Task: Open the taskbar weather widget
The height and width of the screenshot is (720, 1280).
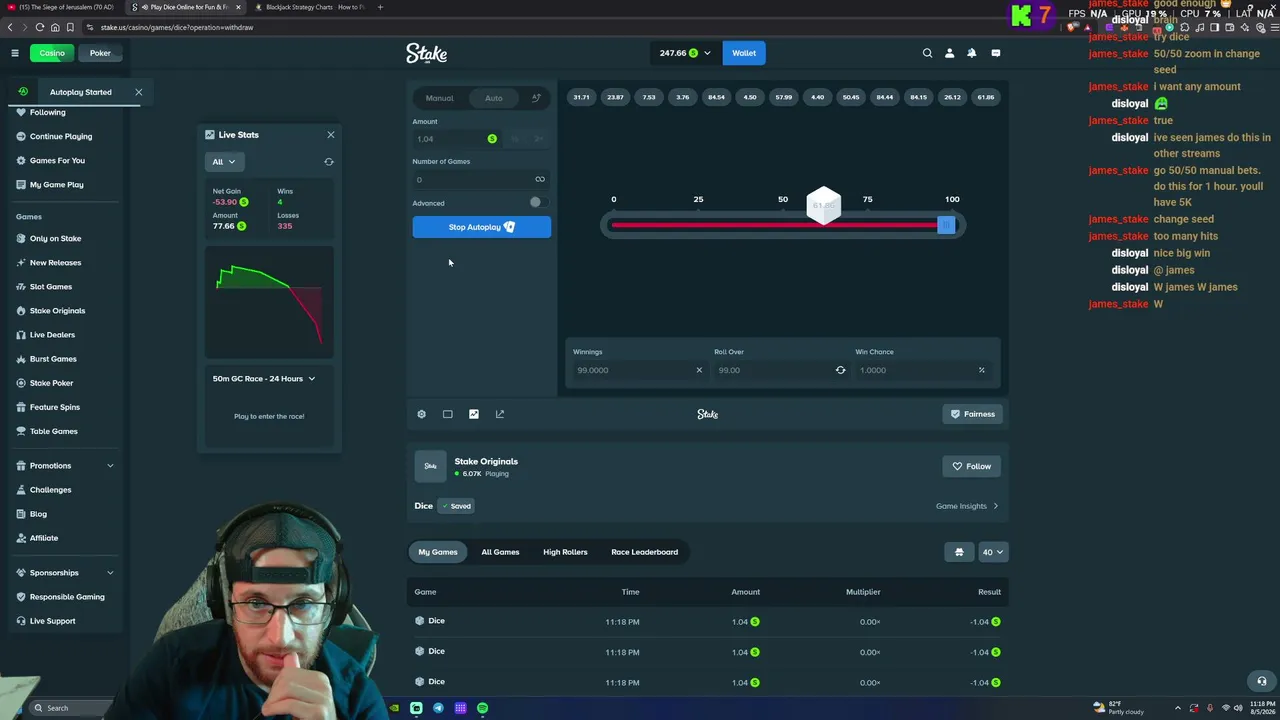Action: [x=1120, y=708]
